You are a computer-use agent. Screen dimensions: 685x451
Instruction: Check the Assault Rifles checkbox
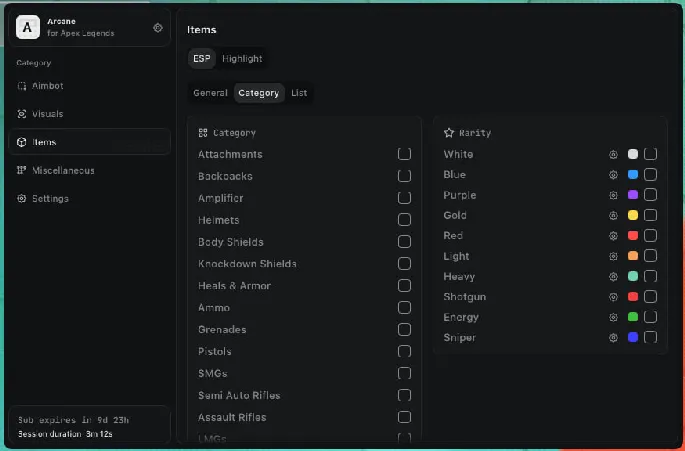tap(404, 417)
